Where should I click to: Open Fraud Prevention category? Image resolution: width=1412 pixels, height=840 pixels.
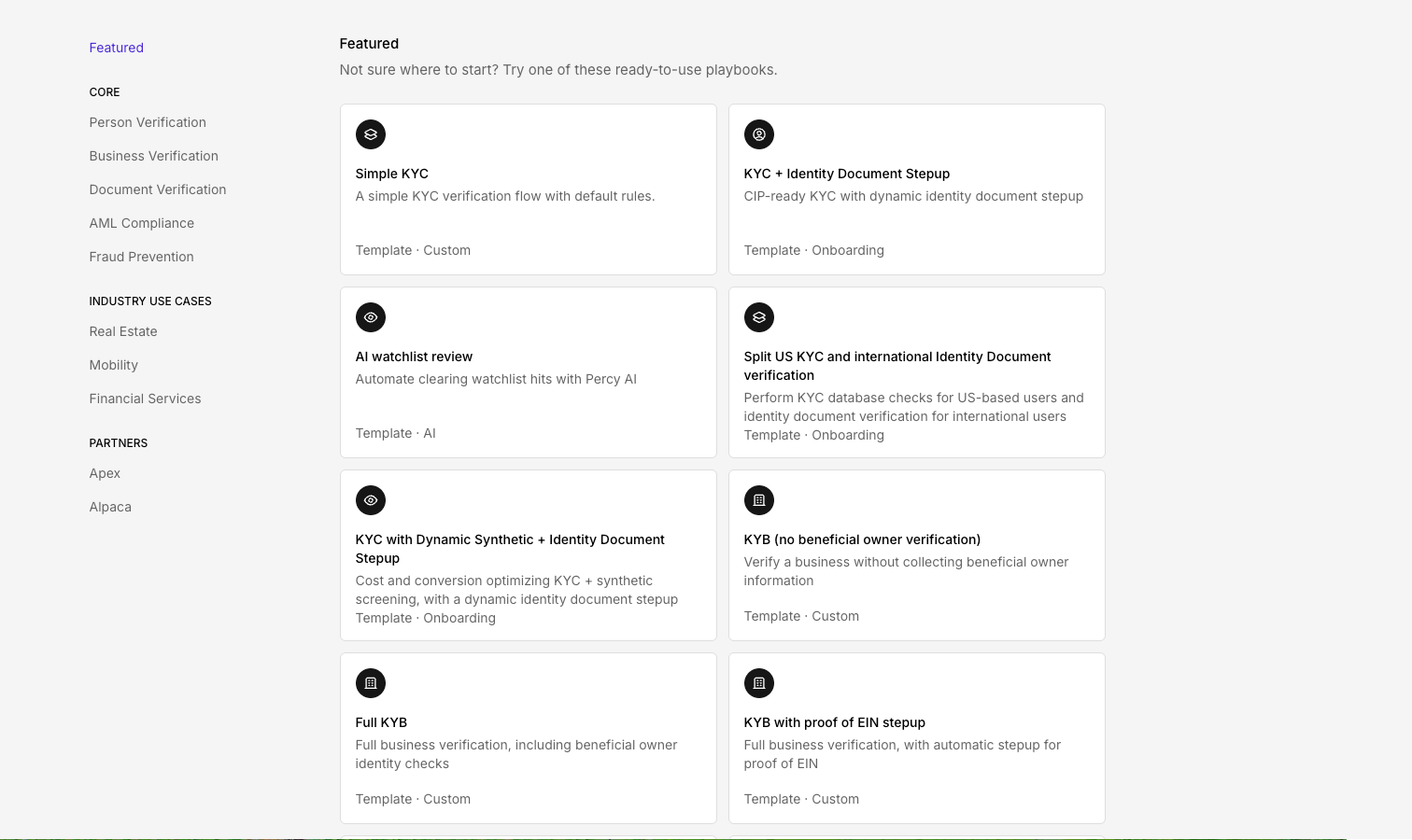tap(141, 257)
